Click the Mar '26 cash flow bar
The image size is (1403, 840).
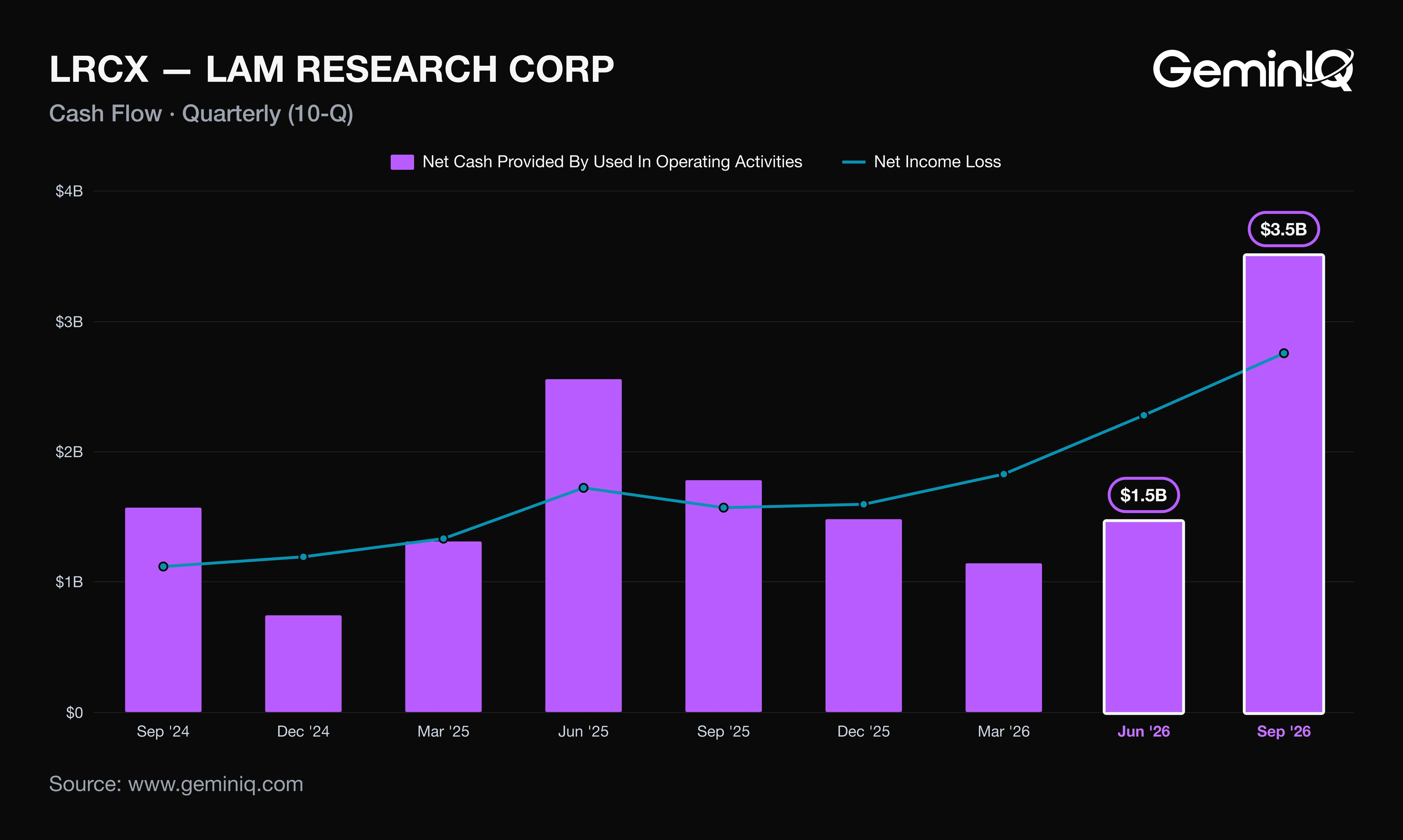(1003, 637)
